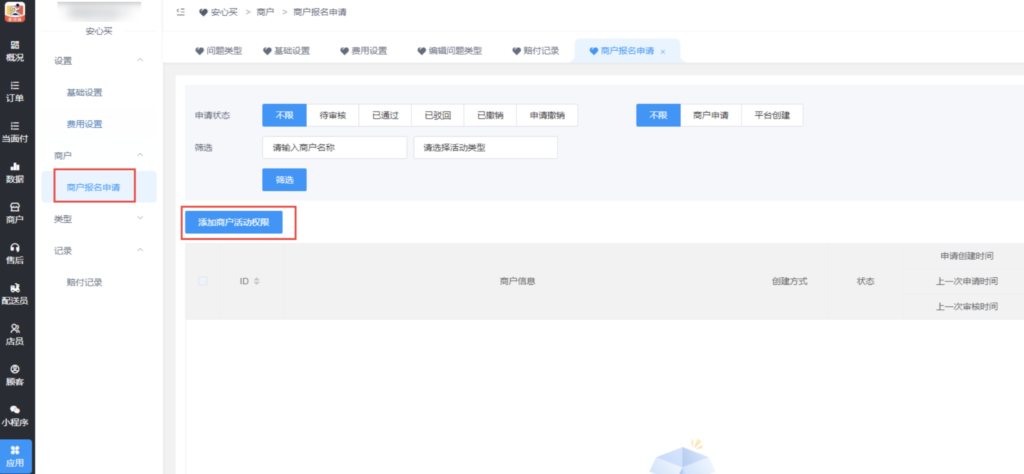1024x474 pixels.
Task: Open 赔付记录 in side menu
Action: click(x=84, y=283)
